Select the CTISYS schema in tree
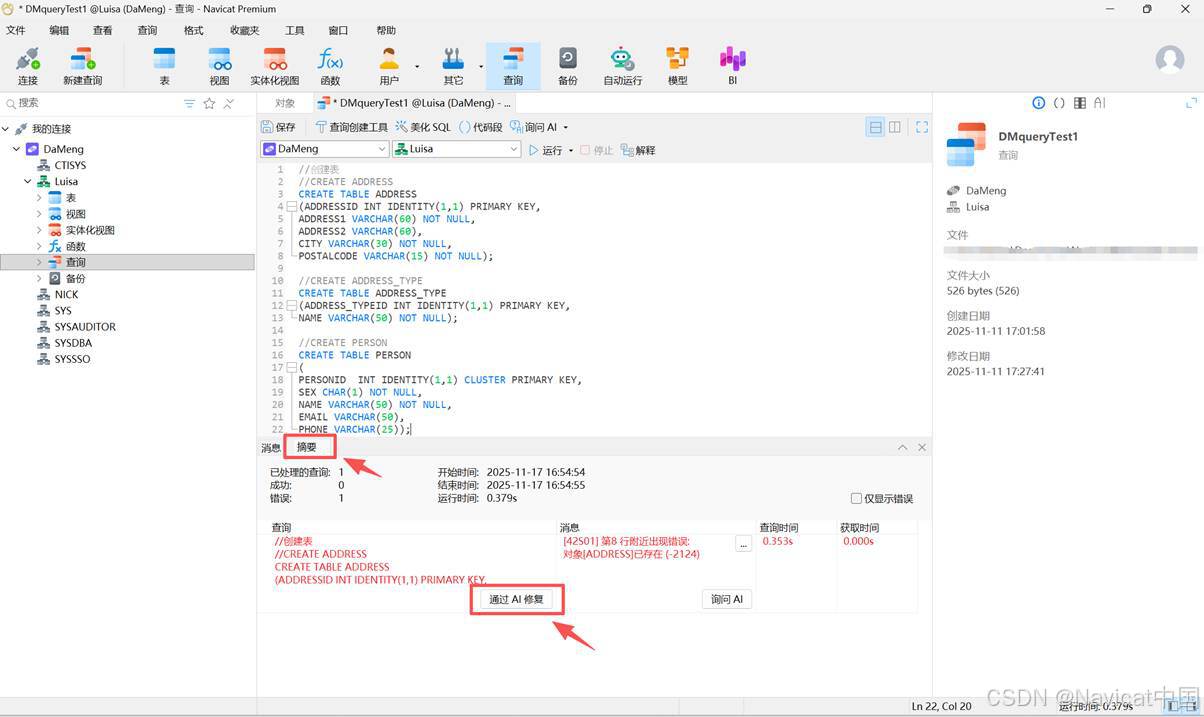Image resolution: width=1204 pixels, height=717 pixels. 70,165
